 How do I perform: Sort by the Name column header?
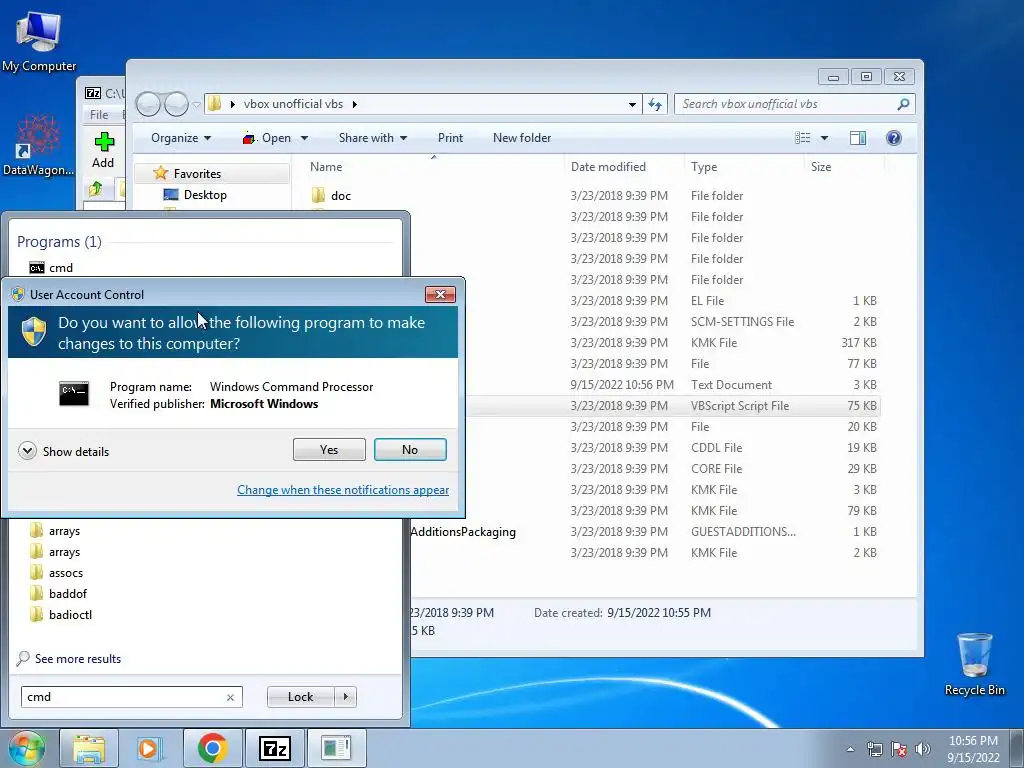[x=326, y=167]
